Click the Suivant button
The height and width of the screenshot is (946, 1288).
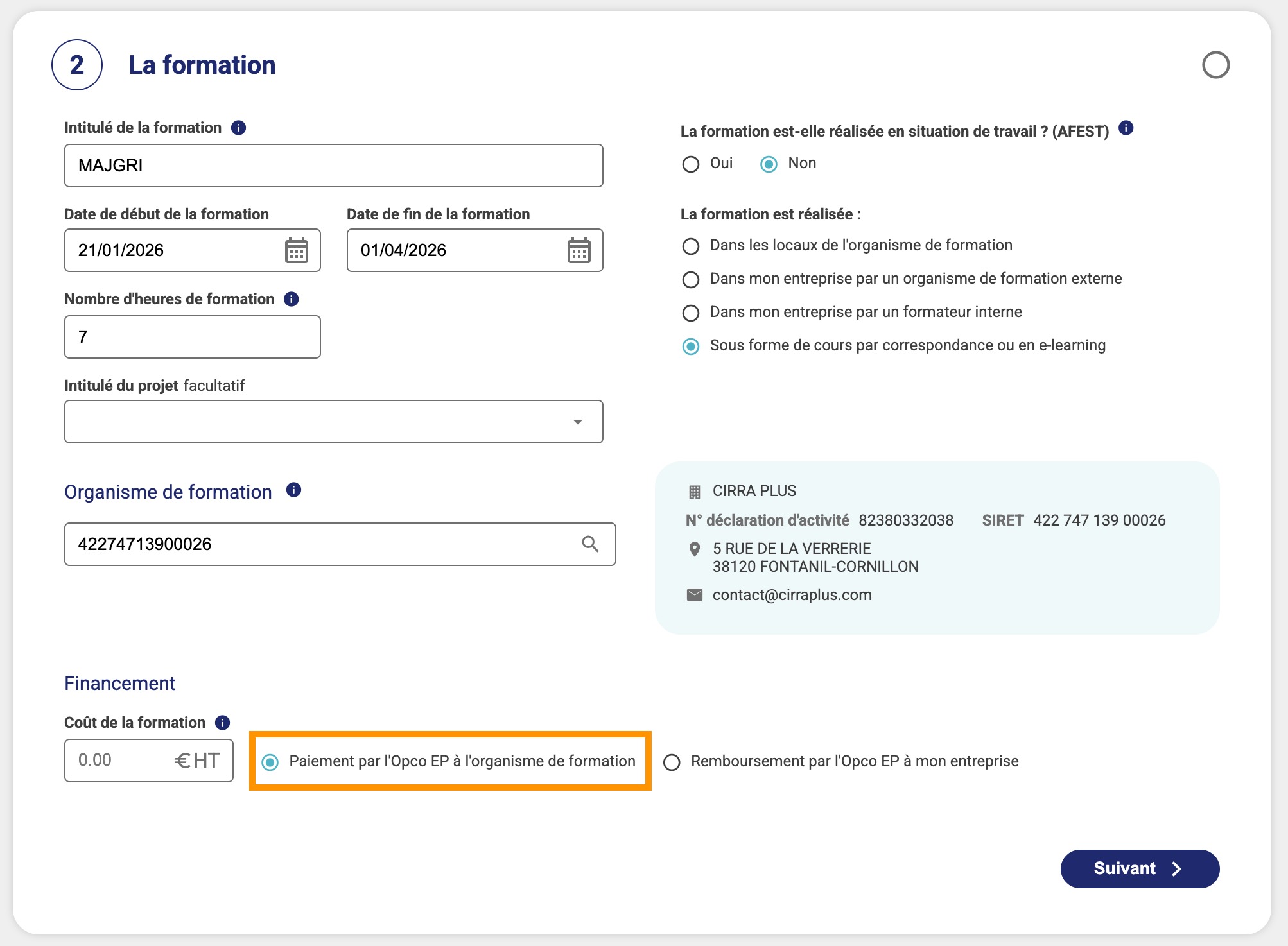[x=1140, y=869]
